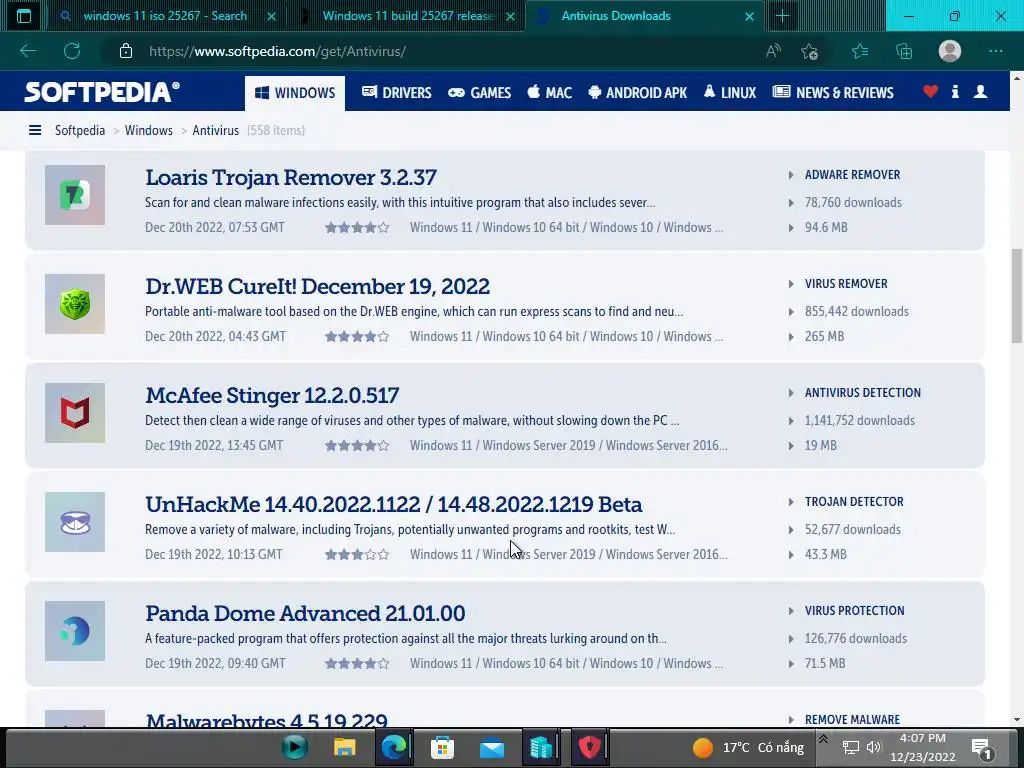Click the Softpedia logo
The width and height of the screenshot is (1024, 768).
tap(101, 92)
